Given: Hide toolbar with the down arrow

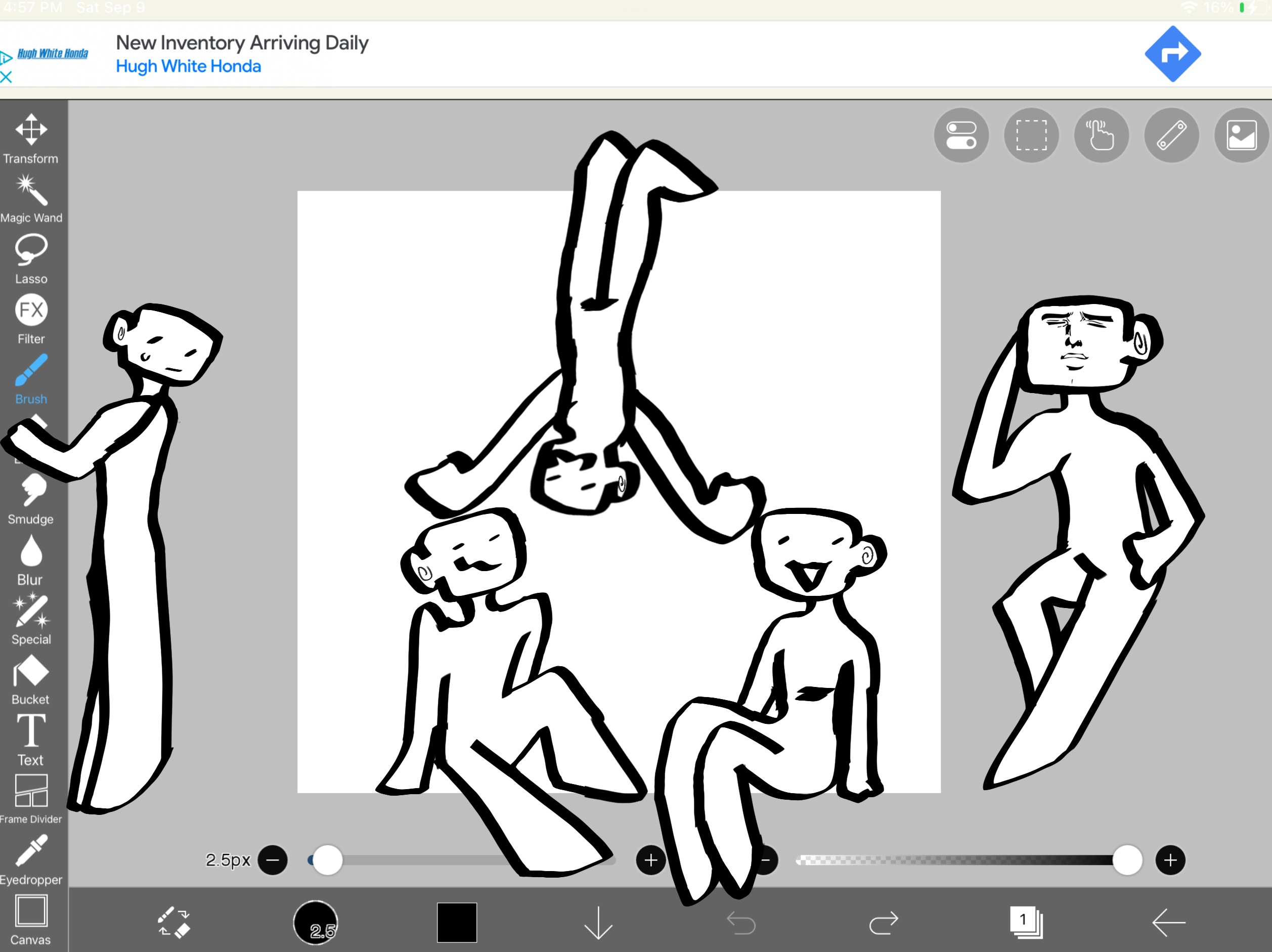Looking at the screenshot, I should [x=598, y=922].
